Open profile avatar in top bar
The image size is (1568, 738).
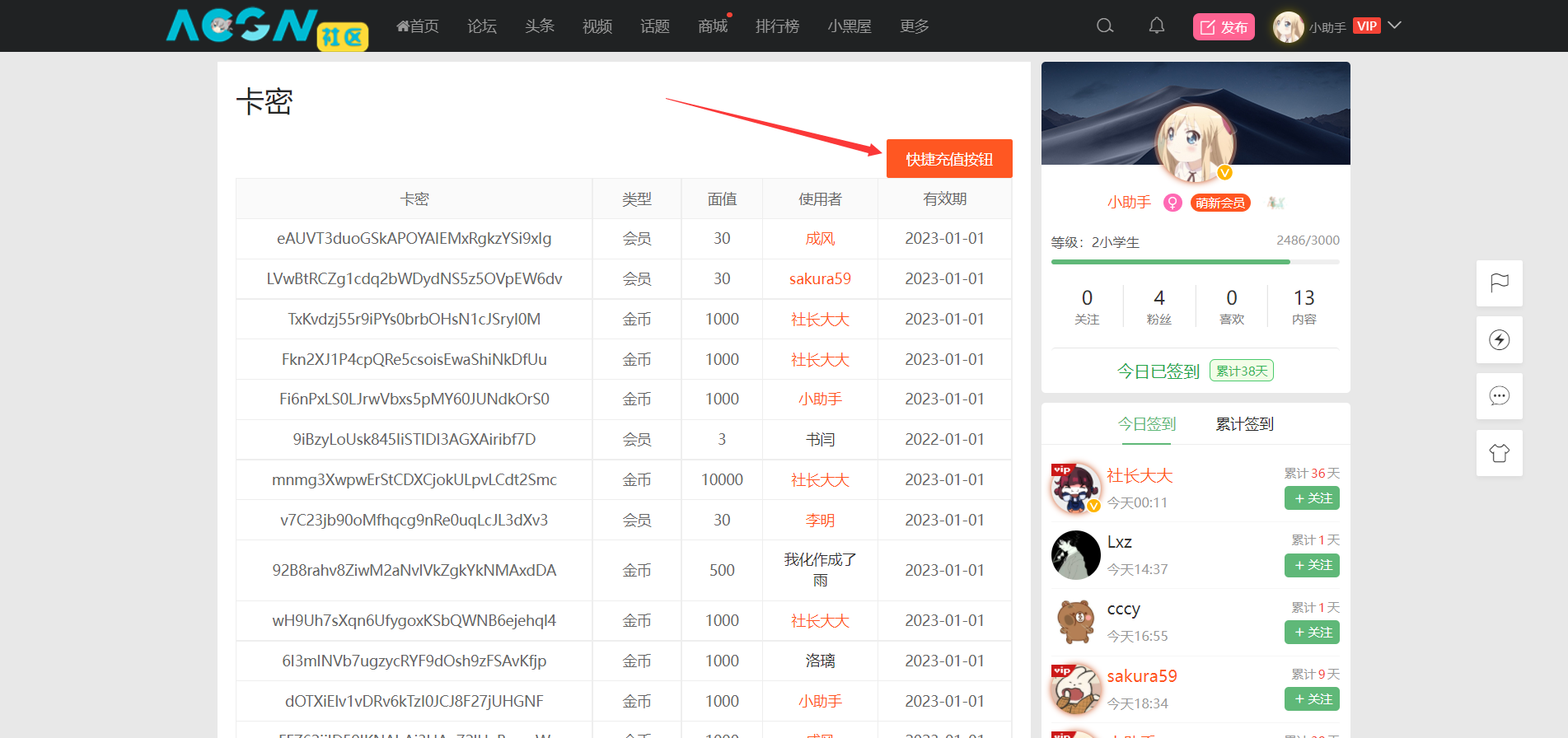coord(1288,26)
